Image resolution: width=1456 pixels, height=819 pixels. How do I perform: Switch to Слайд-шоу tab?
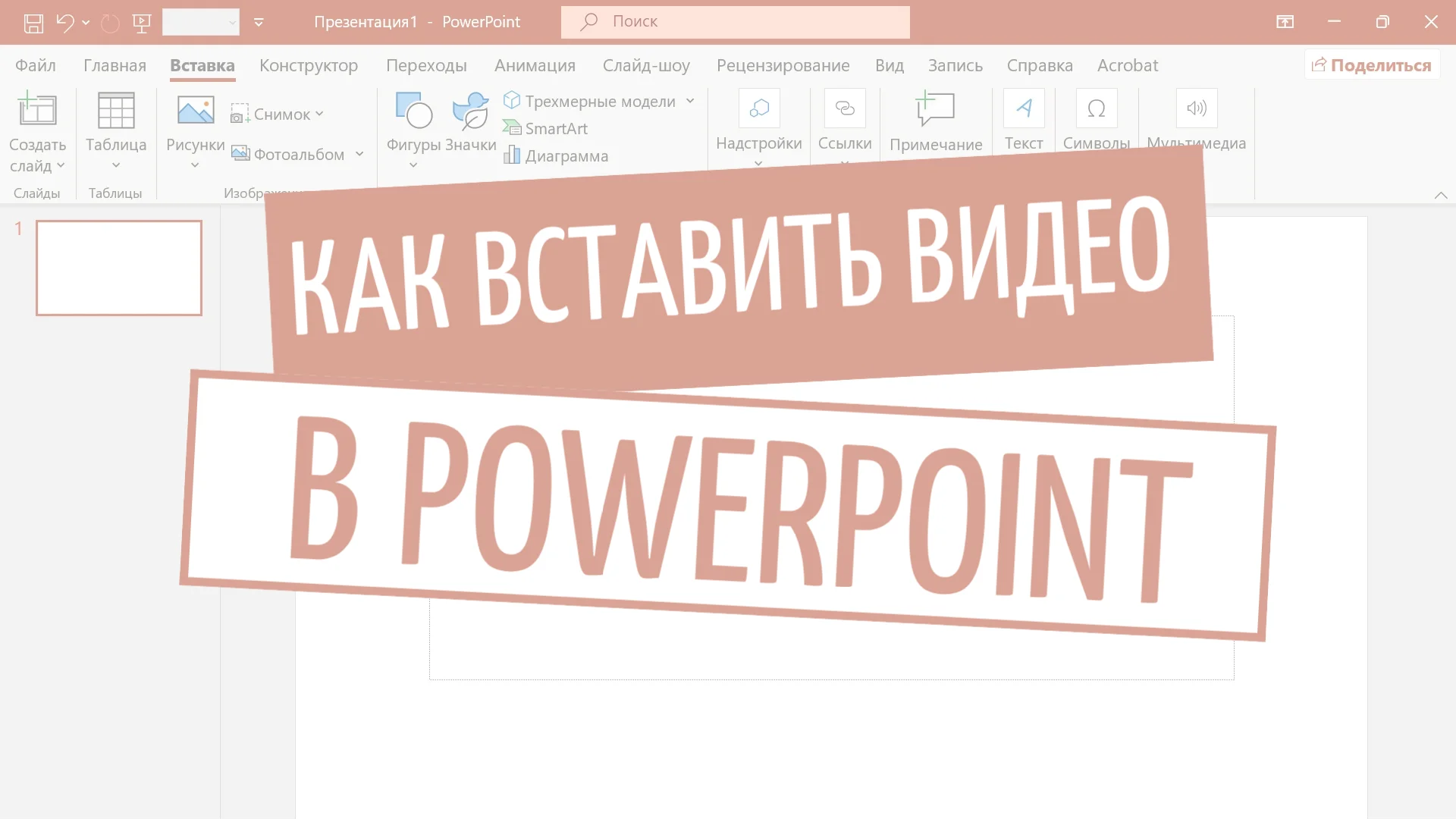click(646, 65)
